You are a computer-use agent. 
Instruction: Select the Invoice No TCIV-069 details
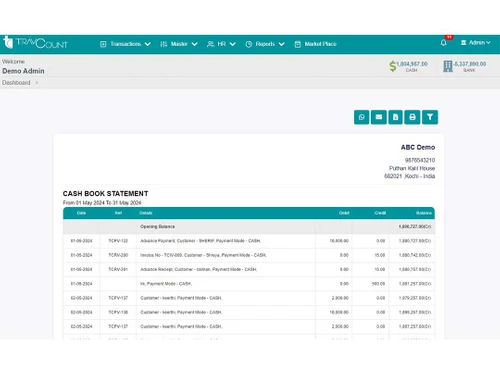[203, 255]
